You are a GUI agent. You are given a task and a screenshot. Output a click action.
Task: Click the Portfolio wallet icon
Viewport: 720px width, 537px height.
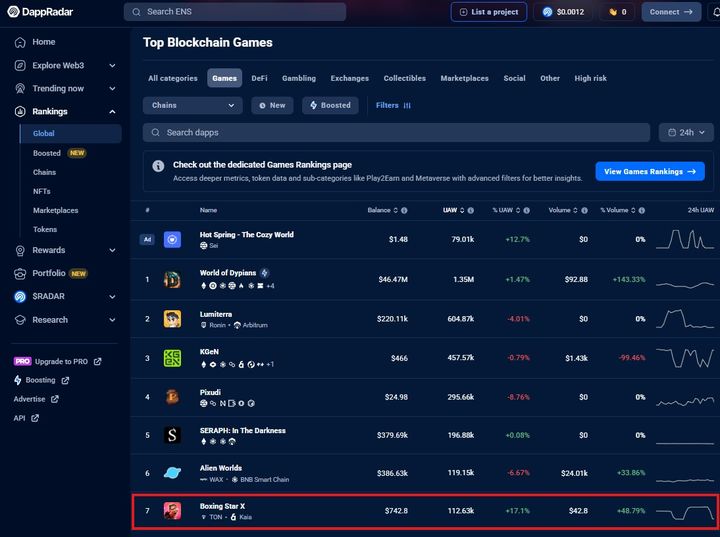pos(20,274)
